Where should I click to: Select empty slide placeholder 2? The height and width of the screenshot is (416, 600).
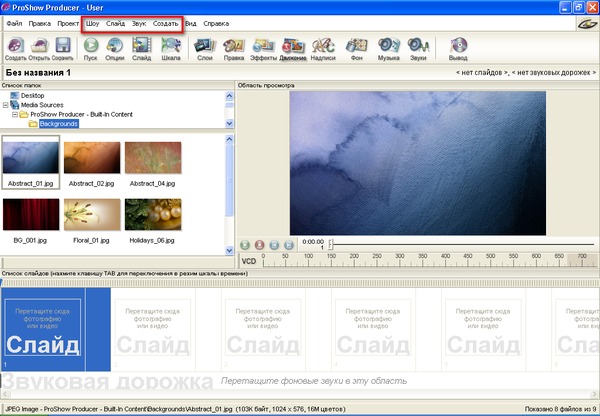[x=153, y=329]
